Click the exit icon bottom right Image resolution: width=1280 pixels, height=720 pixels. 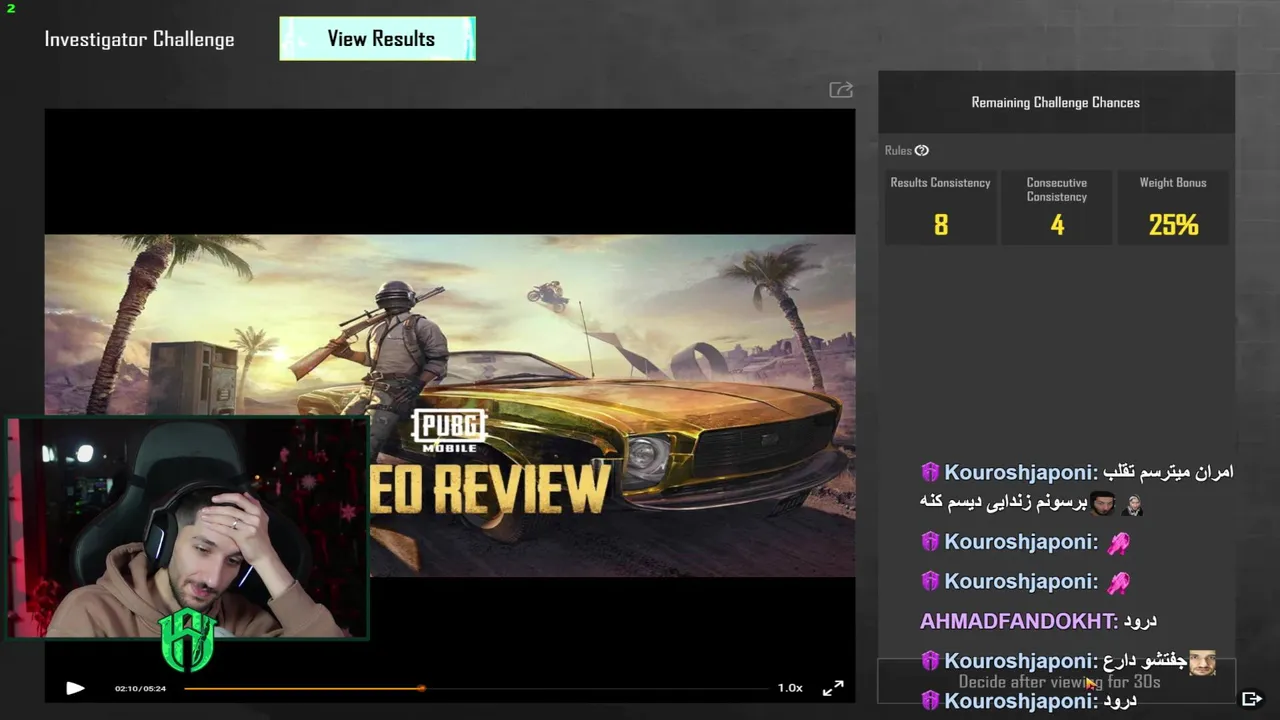click(1251, 698)
